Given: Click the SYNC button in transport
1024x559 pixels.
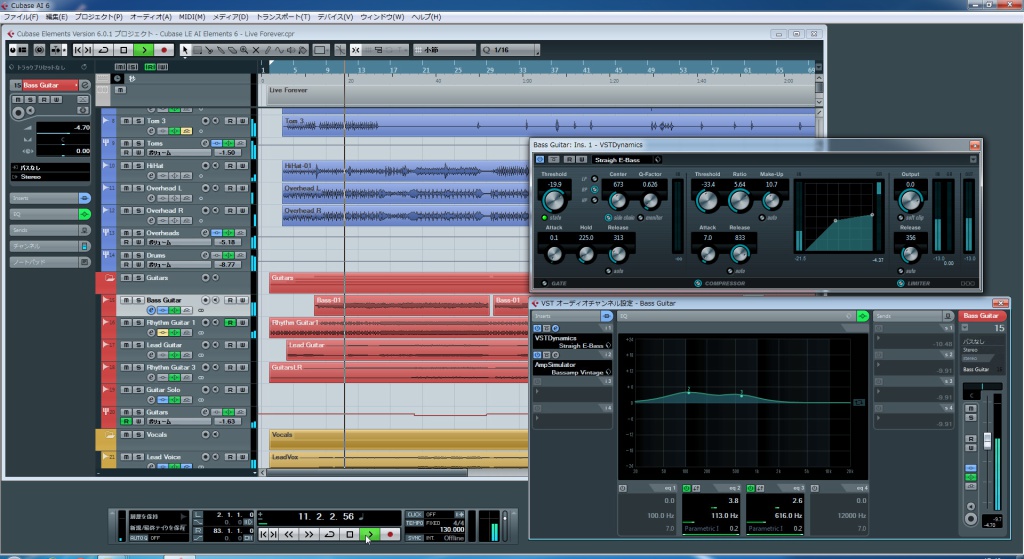Looking at the screenshot, I should pyautogui.click(x=414, y=538).
